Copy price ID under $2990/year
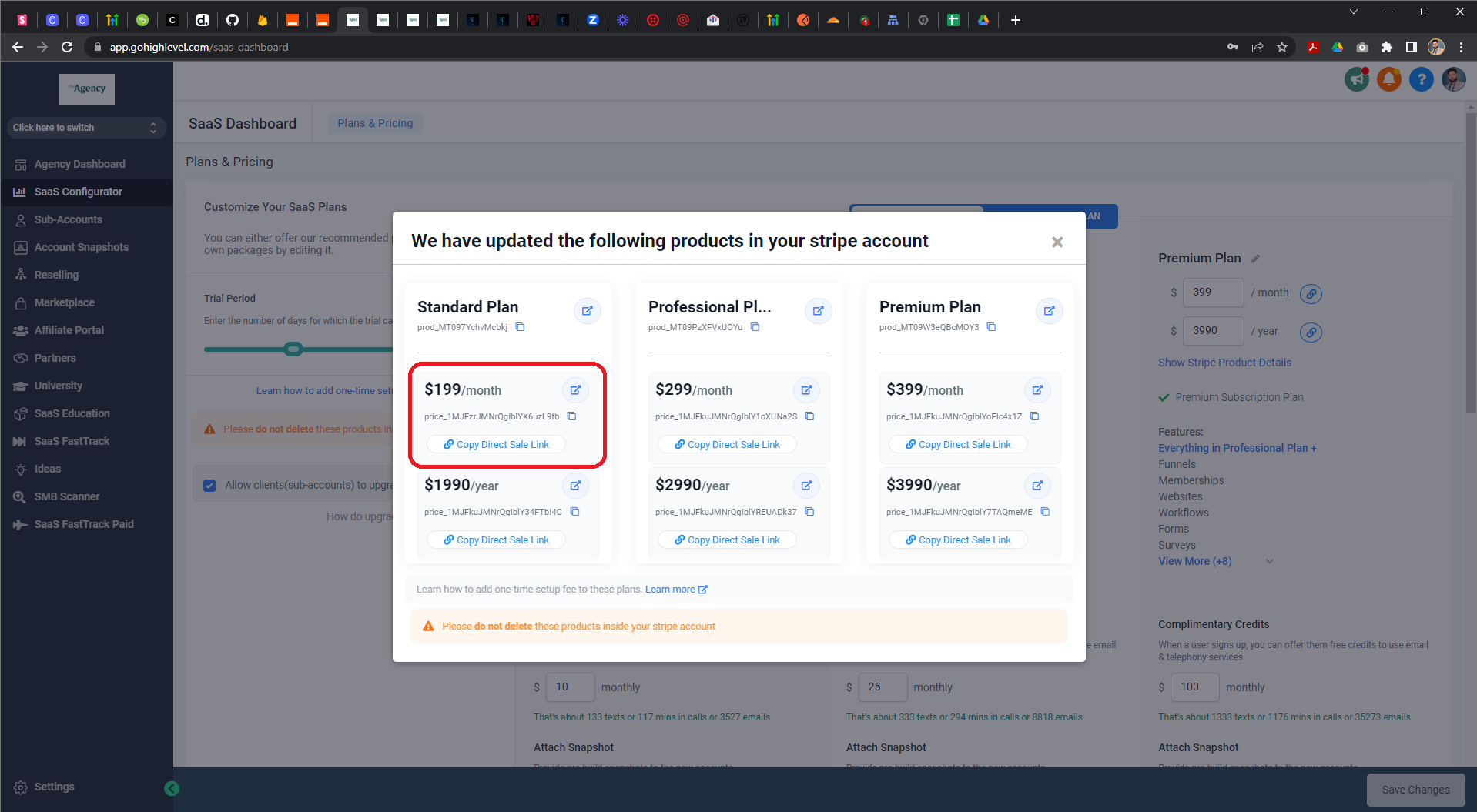1477x812 pixels. point(809,512)
